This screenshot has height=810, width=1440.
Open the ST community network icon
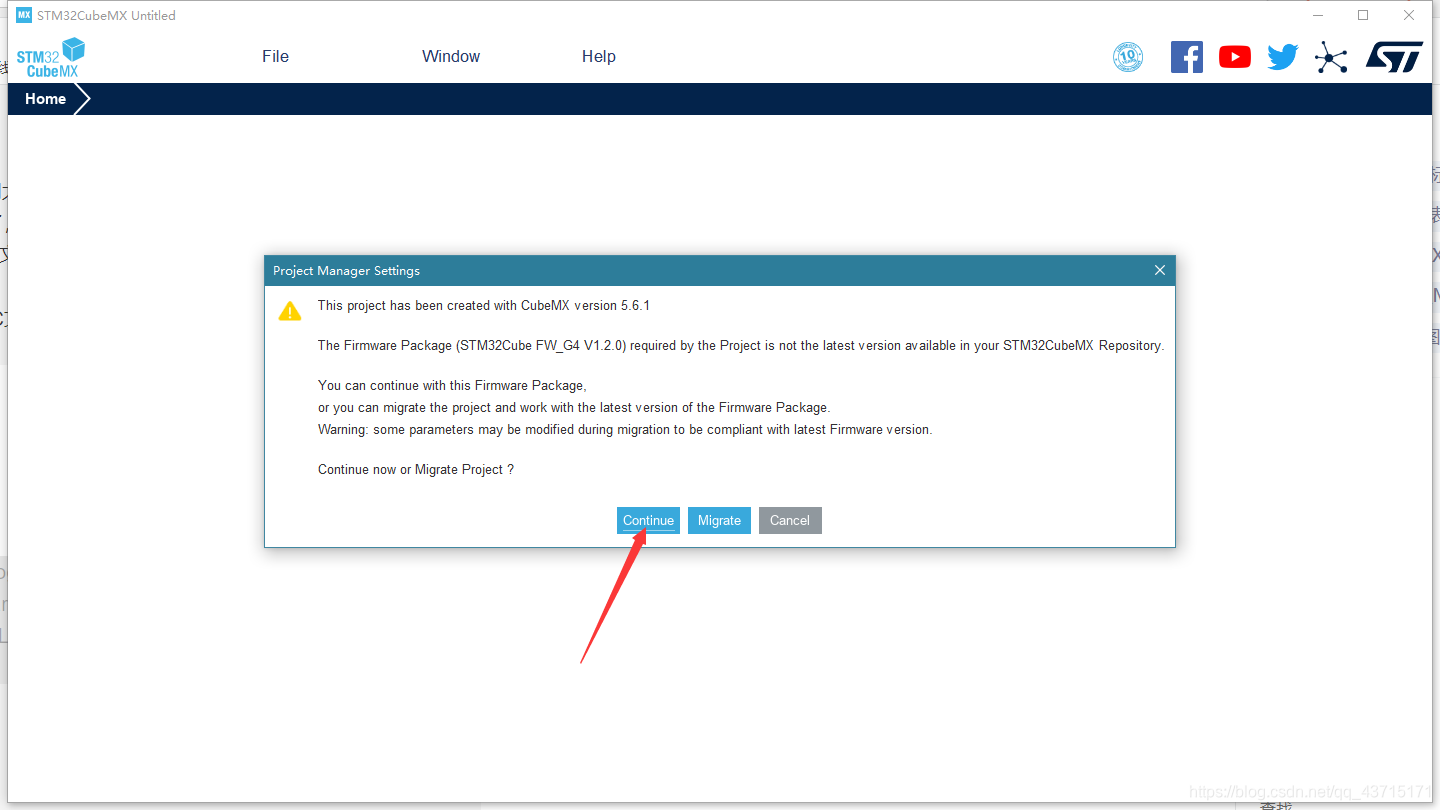(1331, 57)
